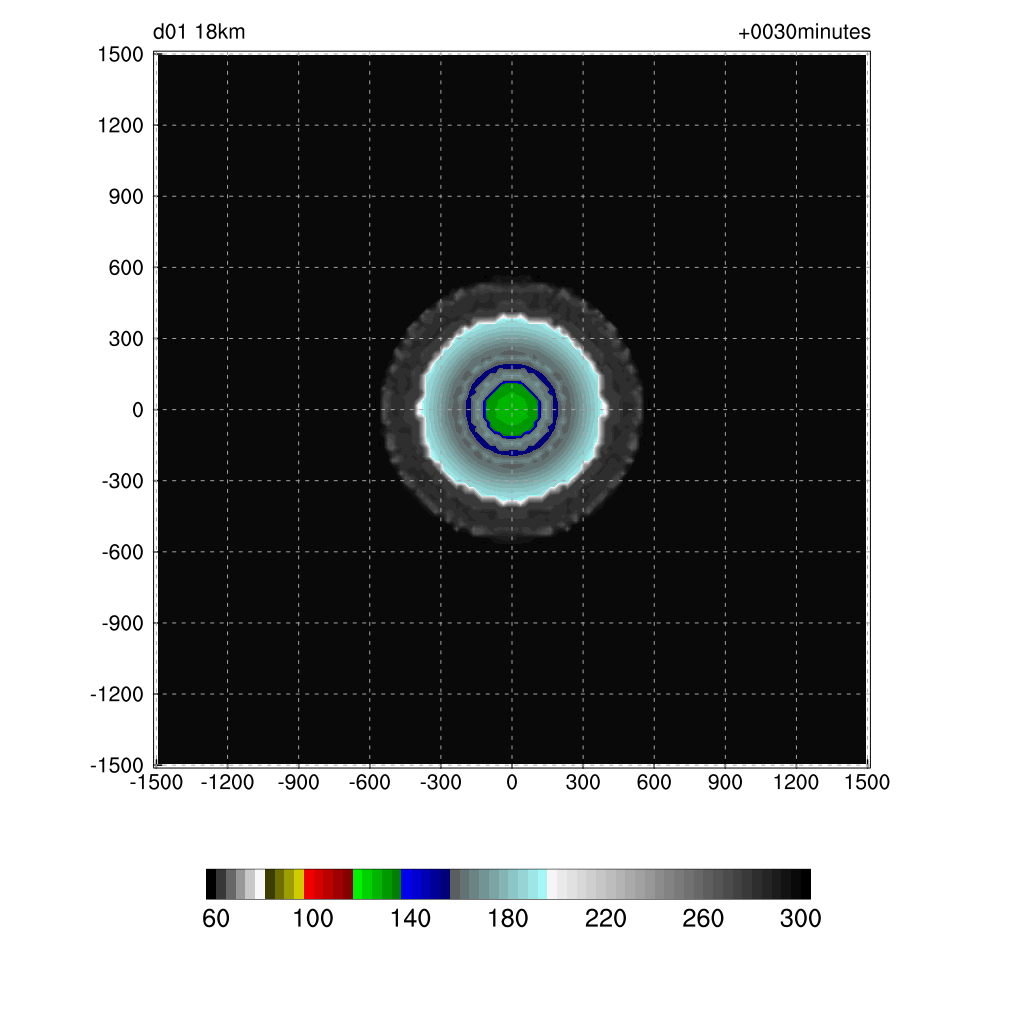Click the colorbar label "260"
Viewport: 1024px width, 1024px height.
click(x=703, y=919)
